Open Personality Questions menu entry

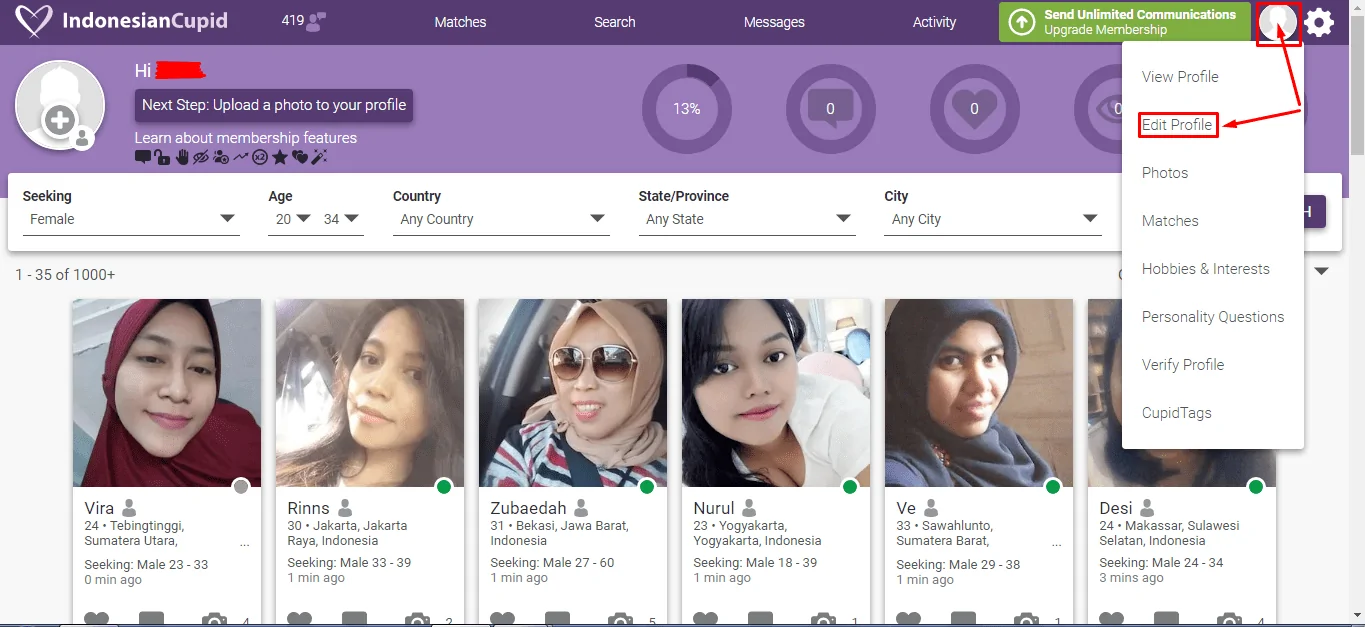click(x=1213, y=317)
